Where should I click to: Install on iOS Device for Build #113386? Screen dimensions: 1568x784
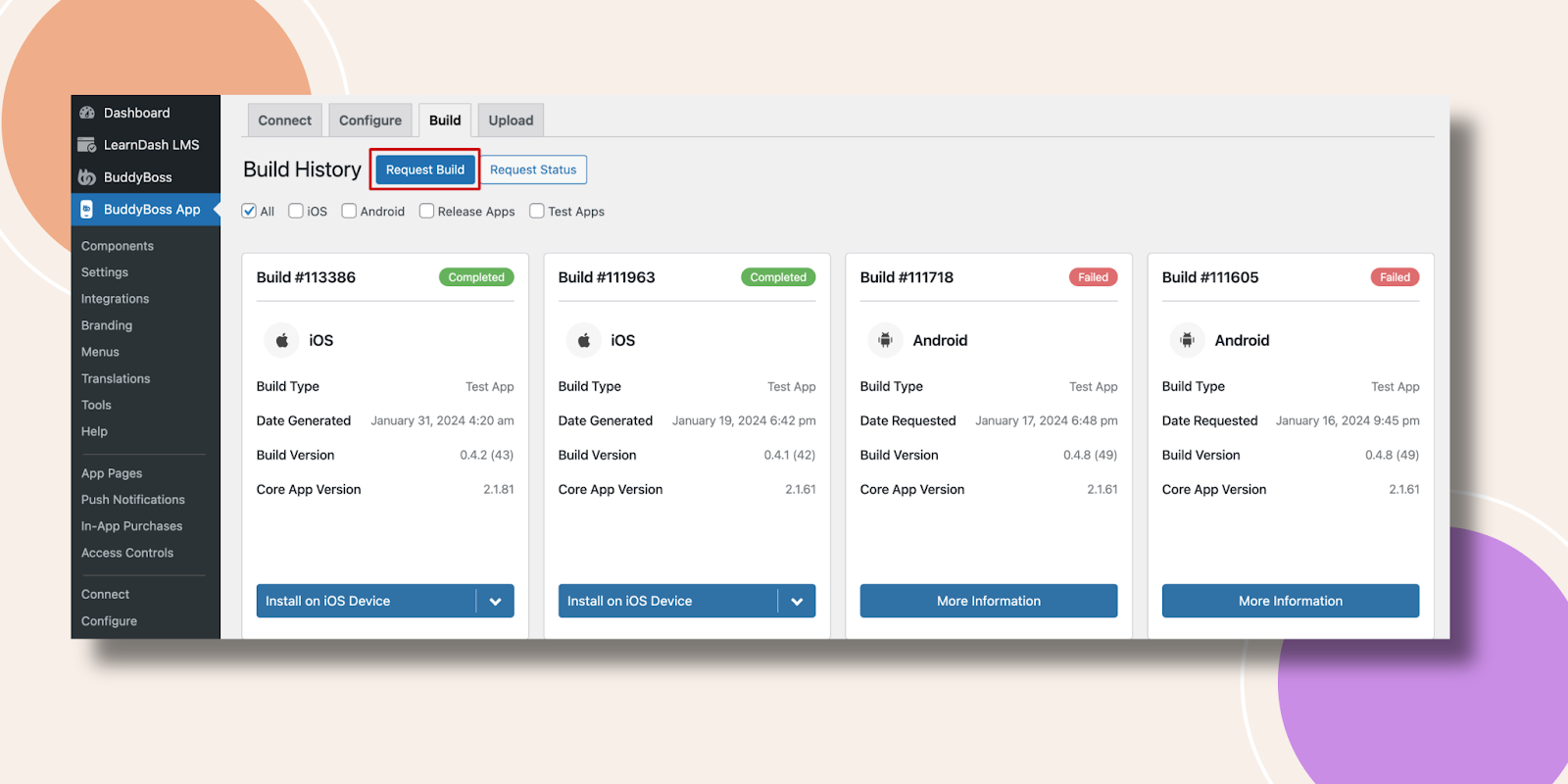pos(367,601)
